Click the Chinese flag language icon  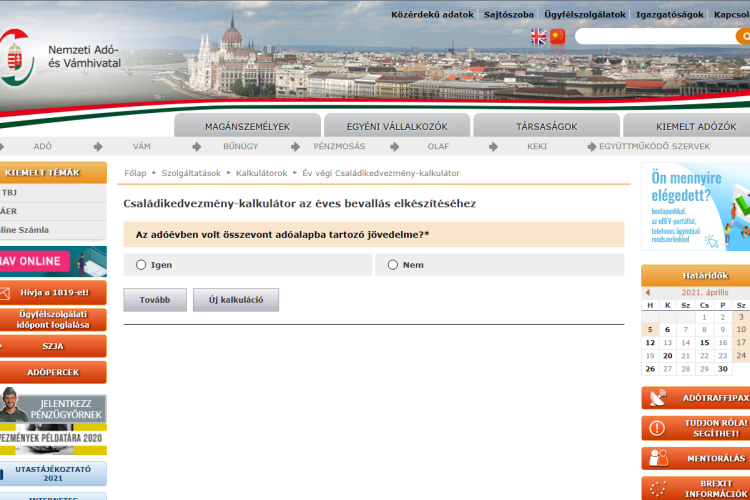(558, 37)
